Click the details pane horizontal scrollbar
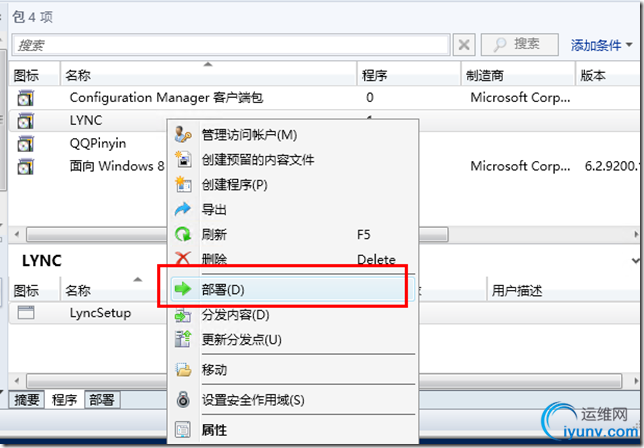The image size is (644, 448). [x=324, y=381]
